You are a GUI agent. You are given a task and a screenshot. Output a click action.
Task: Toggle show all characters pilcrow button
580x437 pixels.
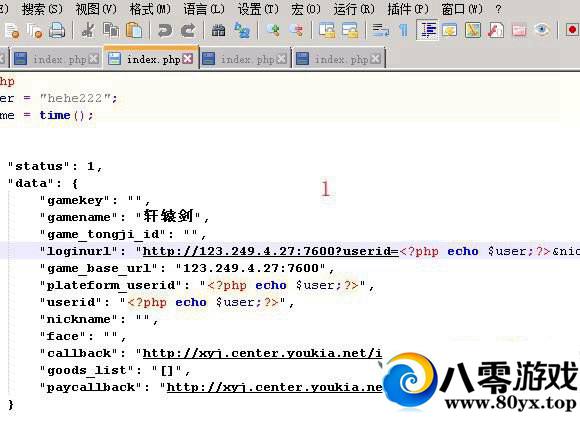pos(404,30)
